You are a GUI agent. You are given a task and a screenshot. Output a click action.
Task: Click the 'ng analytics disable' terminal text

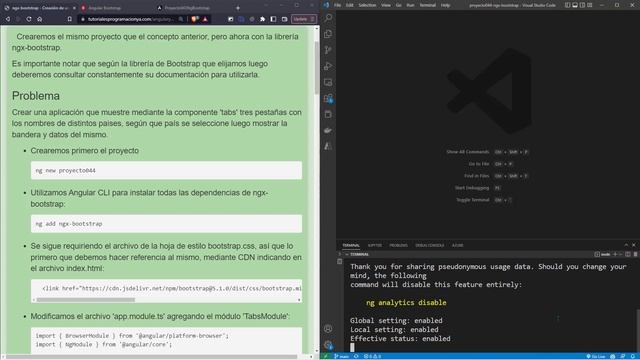click(406, 303)
